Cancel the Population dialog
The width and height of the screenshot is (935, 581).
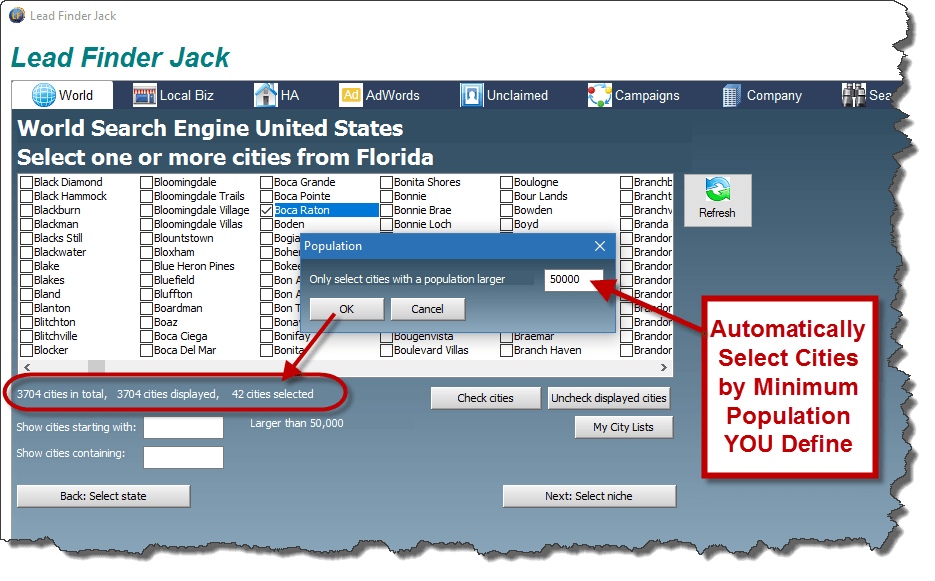427,309
